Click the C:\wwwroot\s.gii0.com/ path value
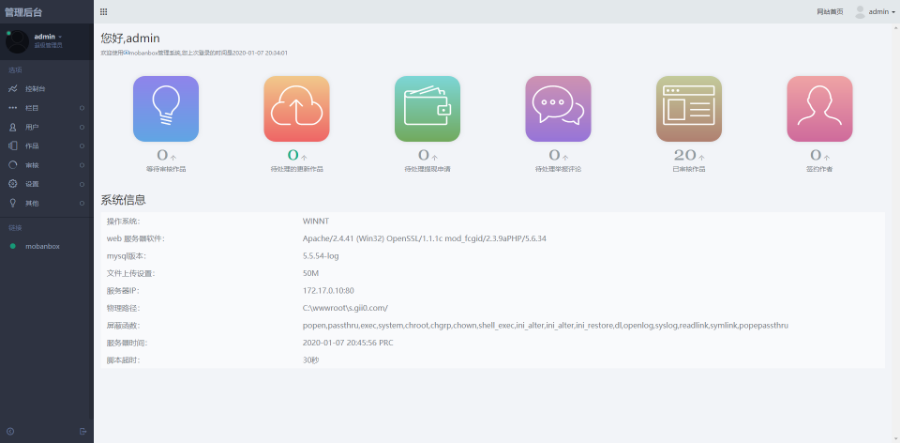 tap(345, 308)
